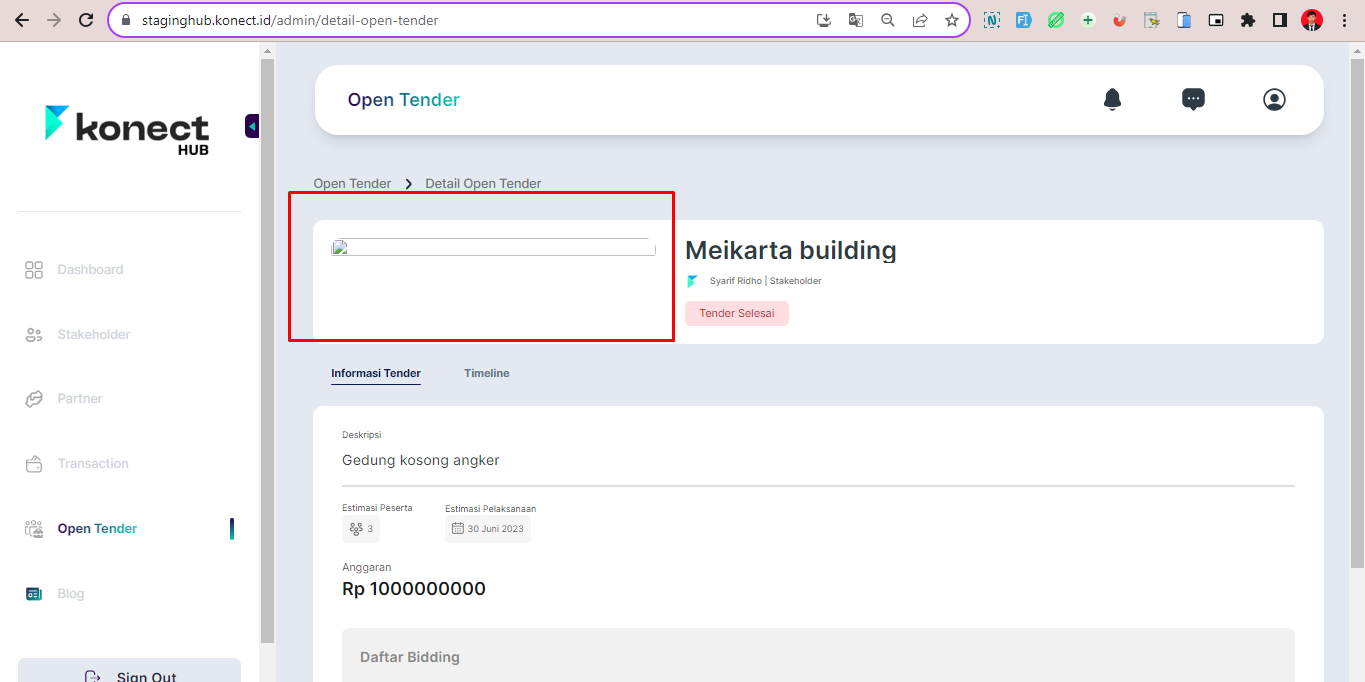Toggle the browser side panel
This screenshot has width=1365, height=682.
1280,20
